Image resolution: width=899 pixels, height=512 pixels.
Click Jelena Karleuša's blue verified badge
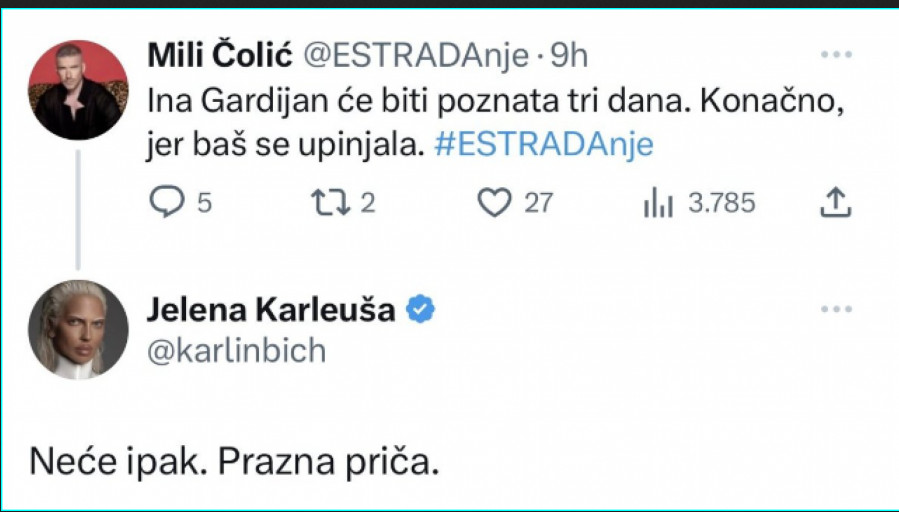pyautogui.click(x=420, y=310)
